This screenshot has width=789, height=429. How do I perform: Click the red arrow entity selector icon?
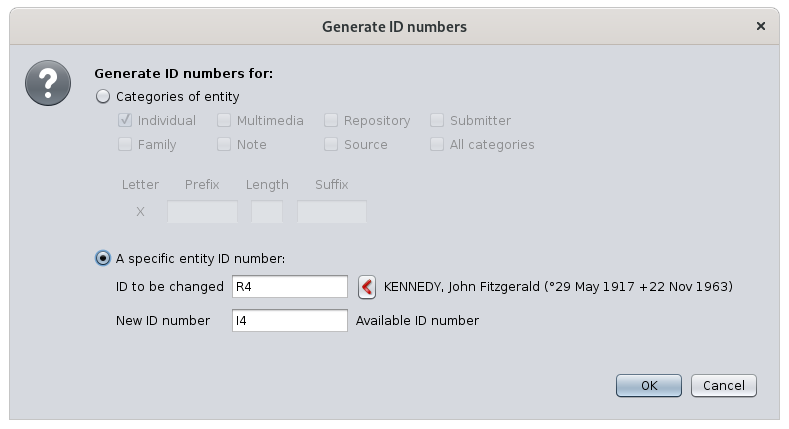pos(367,287)
